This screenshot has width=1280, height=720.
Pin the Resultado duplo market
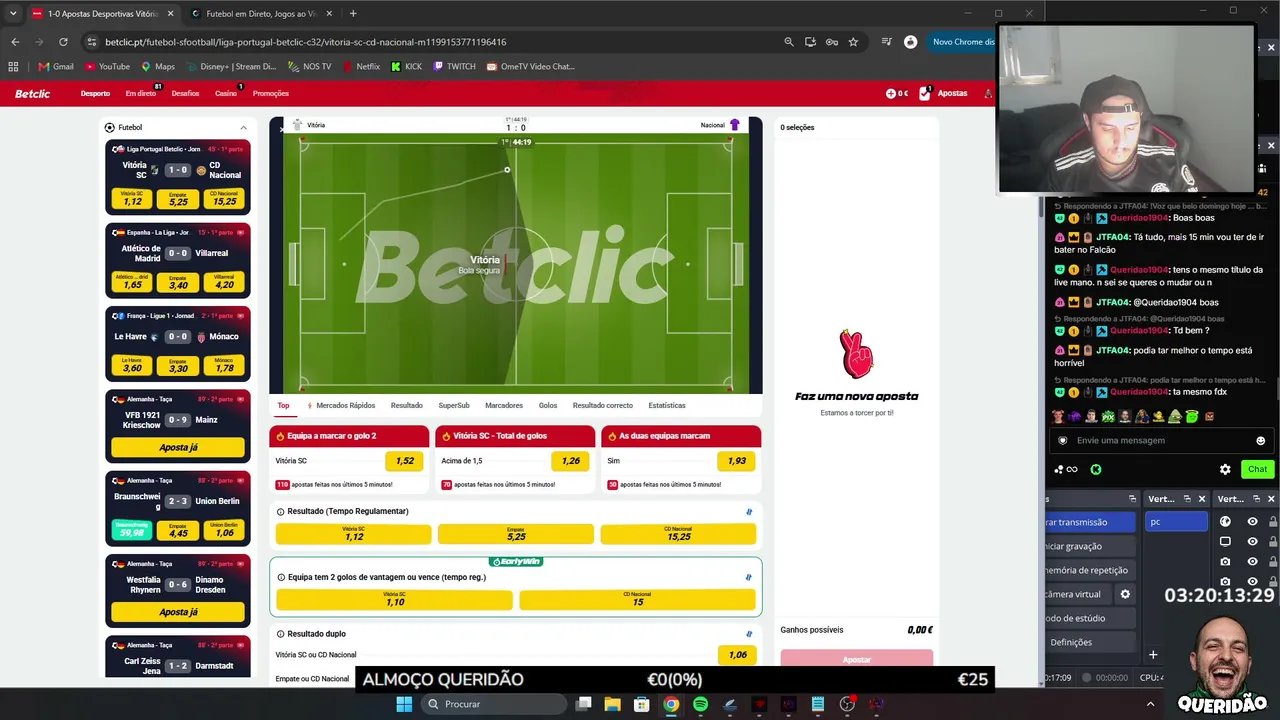click(749, 634)
